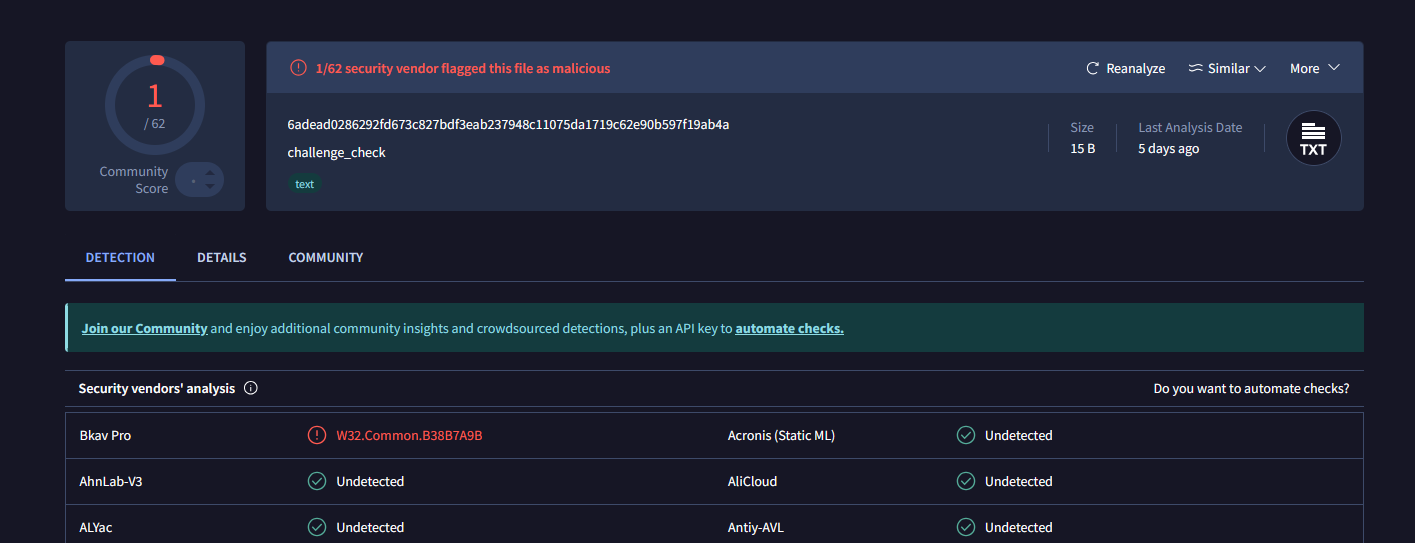
Task: Switch to the Details tab
Action: (x=221, y=258)
